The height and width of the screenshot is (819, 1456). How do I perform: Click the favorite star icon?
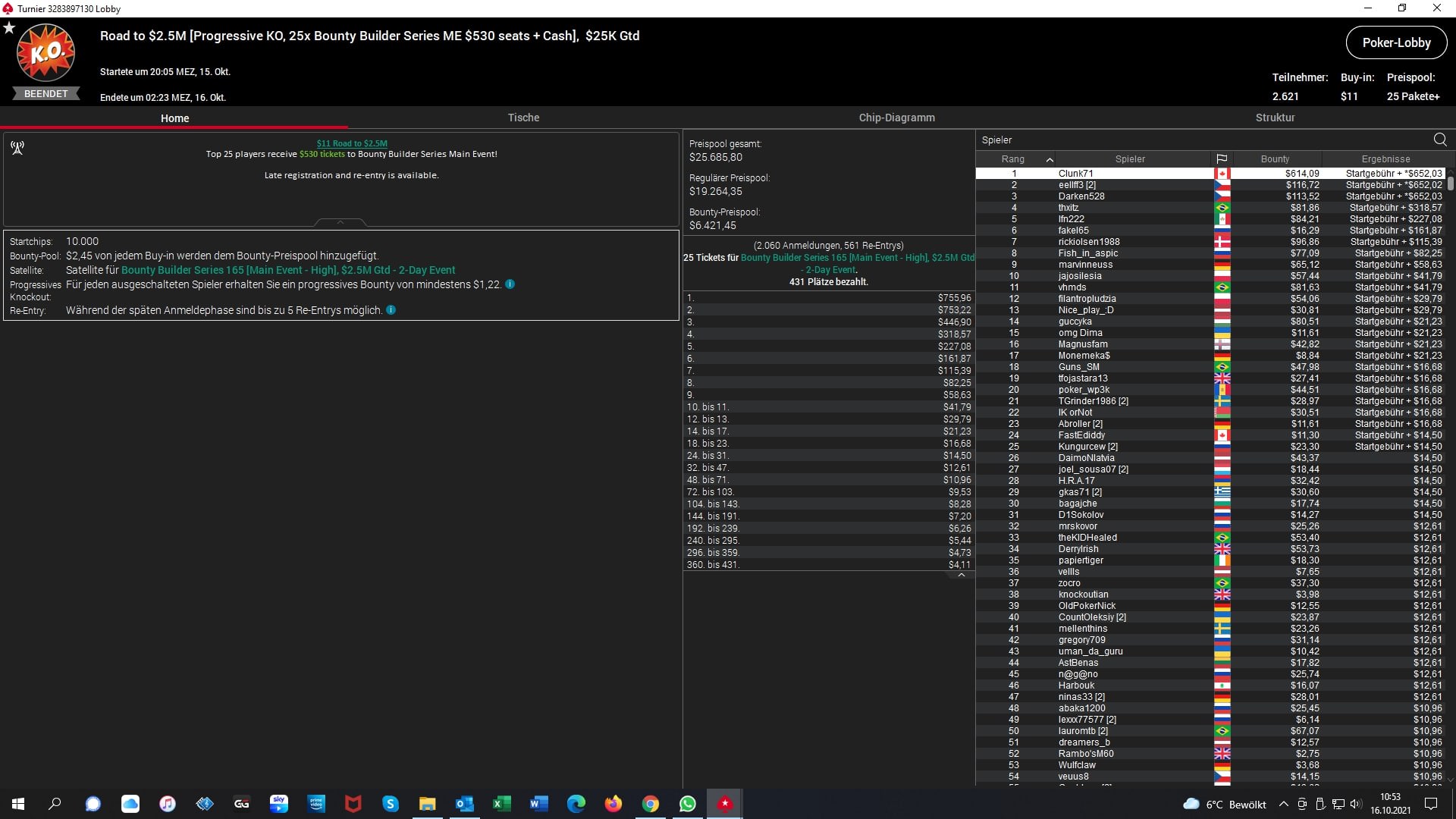point(9,28)
